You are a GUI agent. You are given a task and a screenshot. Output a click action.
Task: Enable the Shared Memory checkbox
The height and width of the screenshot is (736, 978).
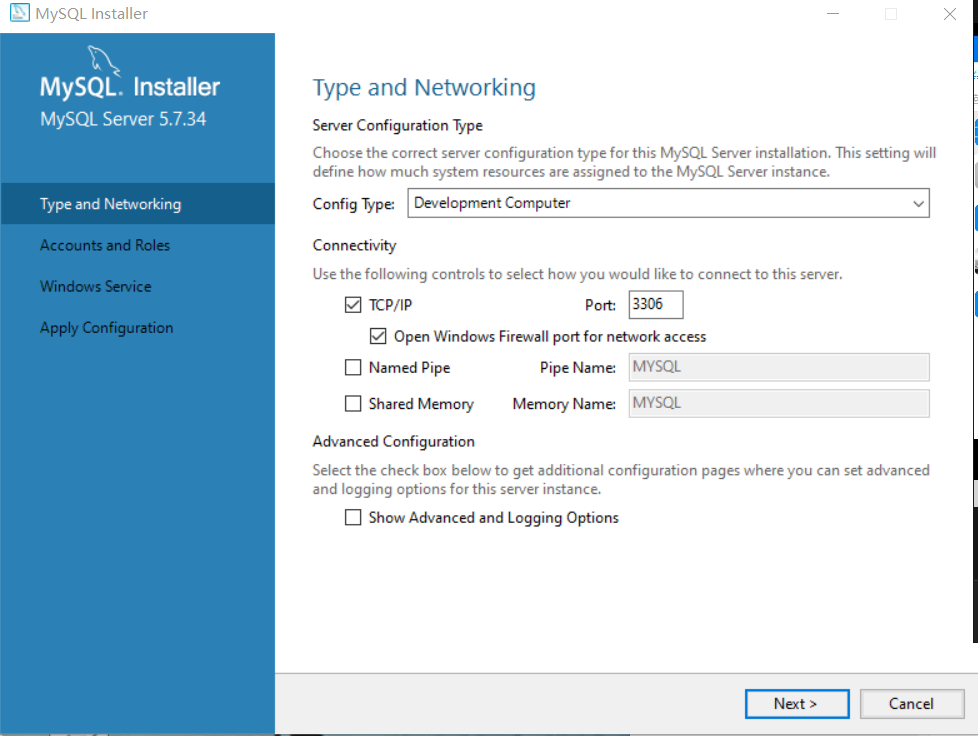coord(353,404)
